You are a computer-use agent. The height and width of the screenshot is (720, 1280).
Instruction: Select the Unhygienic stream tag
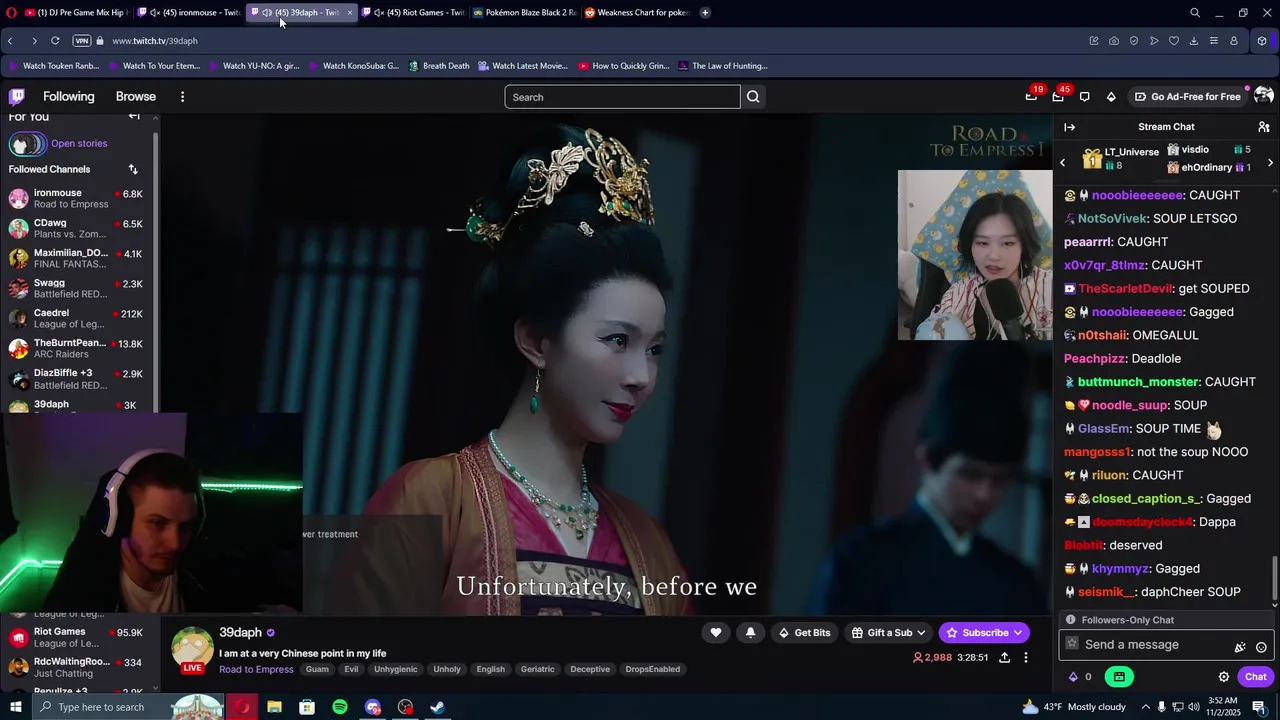click(x=396, y=669)
